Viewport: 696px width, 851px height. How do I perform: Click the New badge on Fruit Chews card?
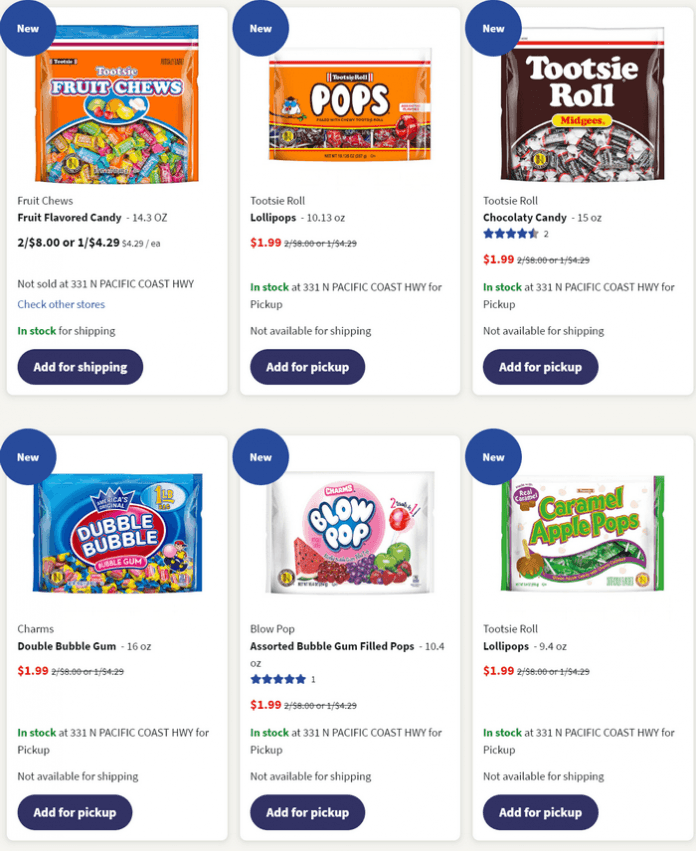(27, 28)
